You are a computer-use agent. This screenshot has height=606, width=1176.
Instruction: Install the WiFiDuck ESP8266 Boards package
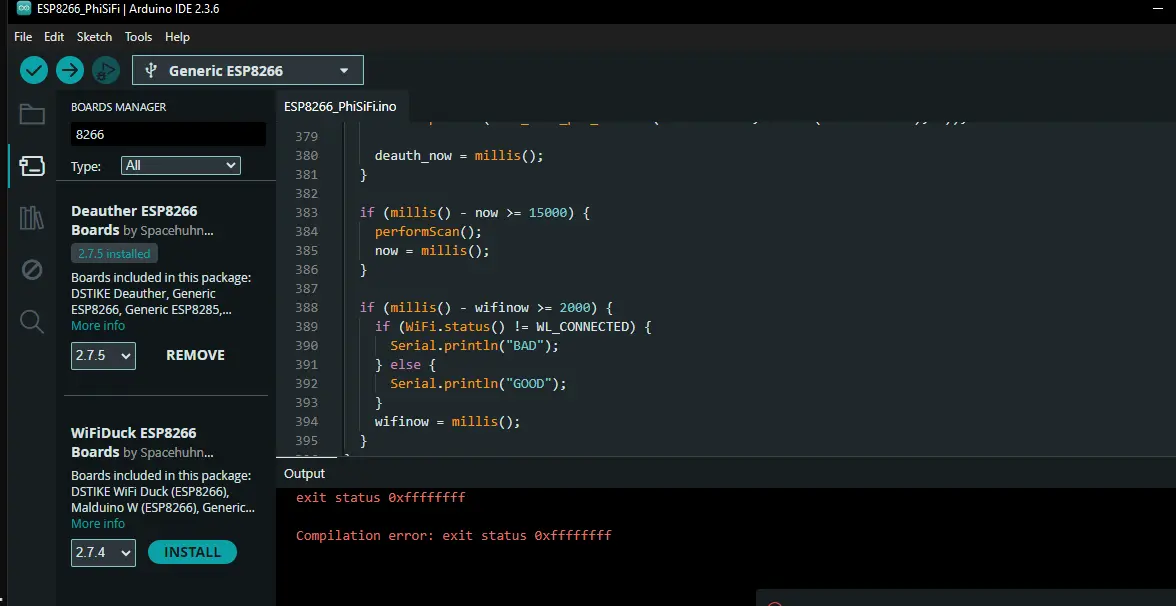pos(193,552)
